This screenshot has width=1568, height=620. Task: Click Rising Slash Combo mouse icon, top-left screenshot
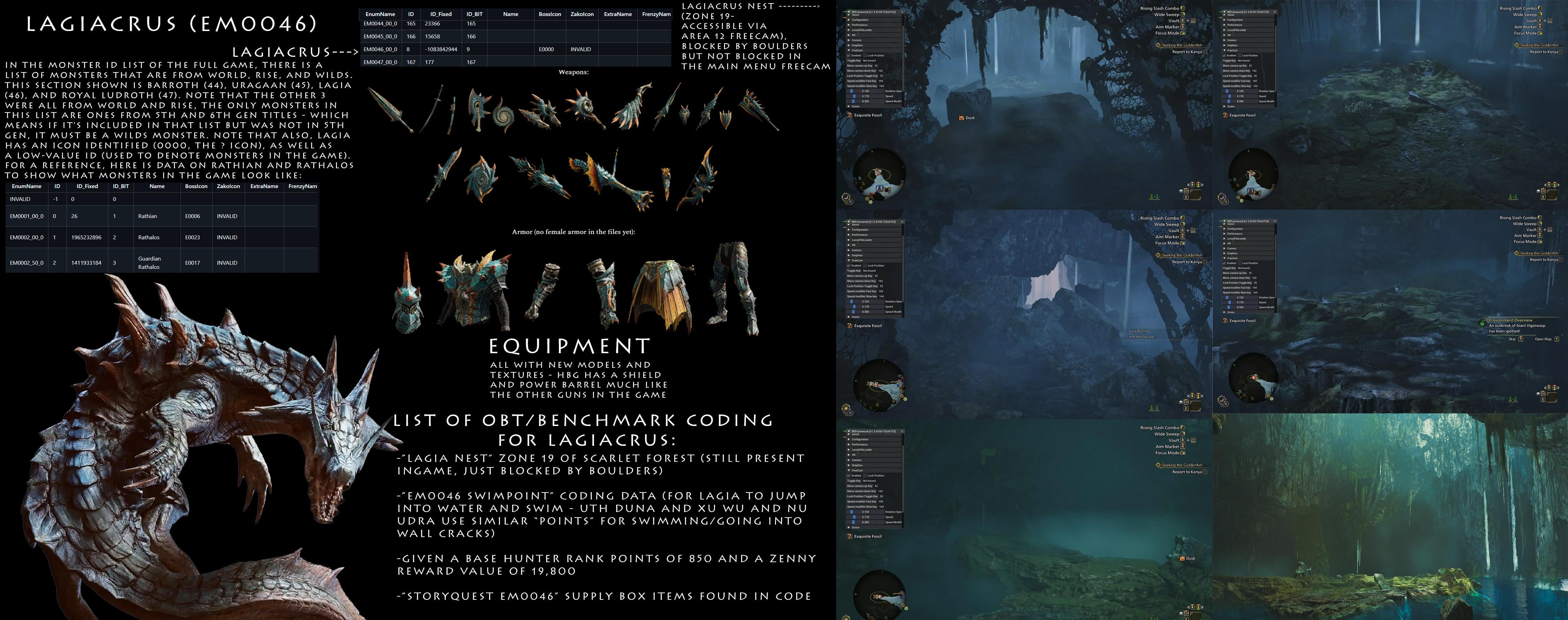[1183, 8]
